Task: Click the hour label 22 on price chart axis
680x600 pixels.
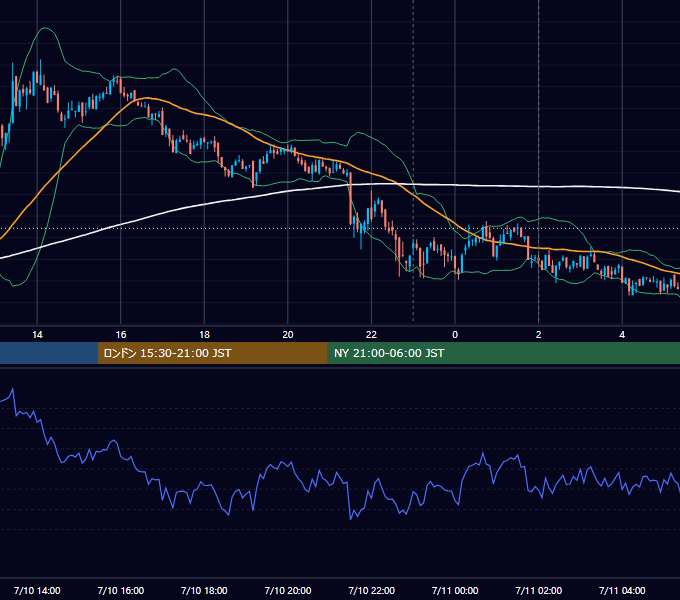Action: [x=371, y=335]
